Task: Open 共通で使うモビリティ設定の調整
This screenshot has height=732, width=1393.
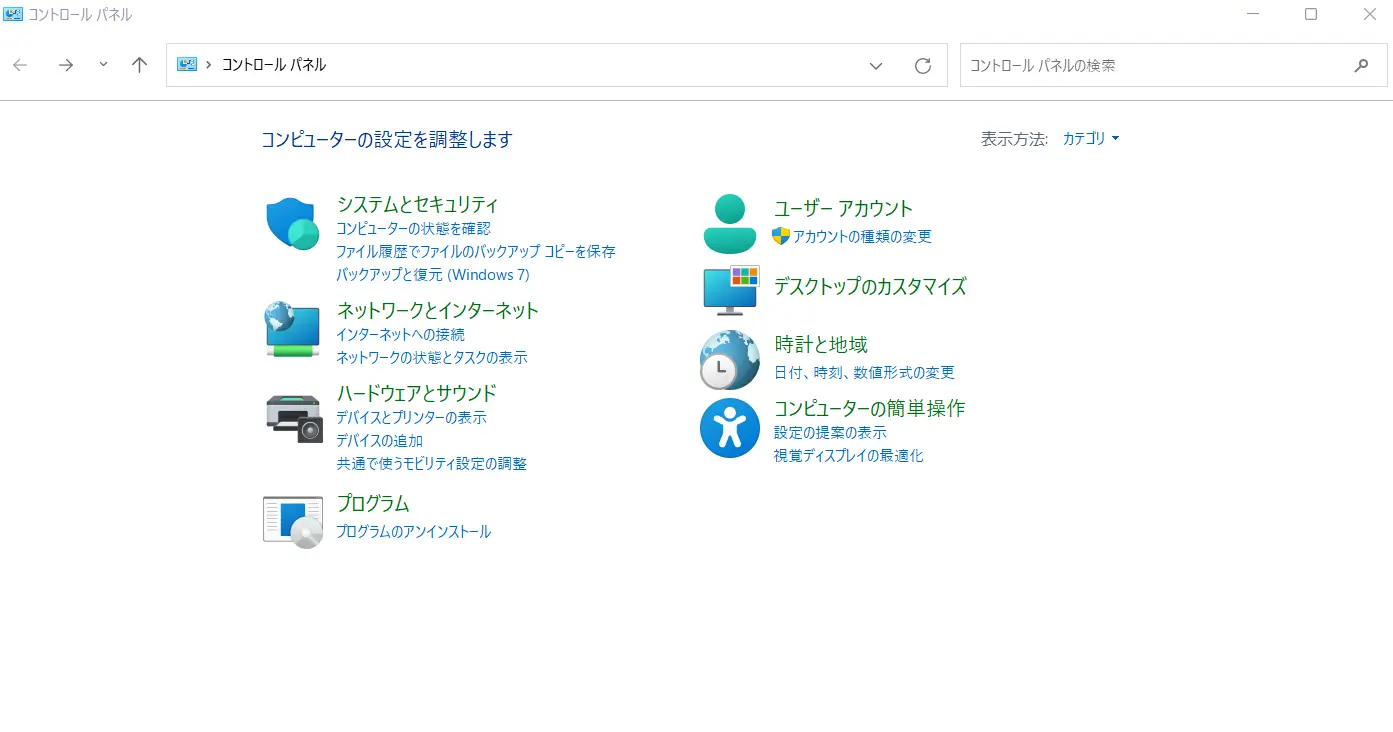Action: 431,464
